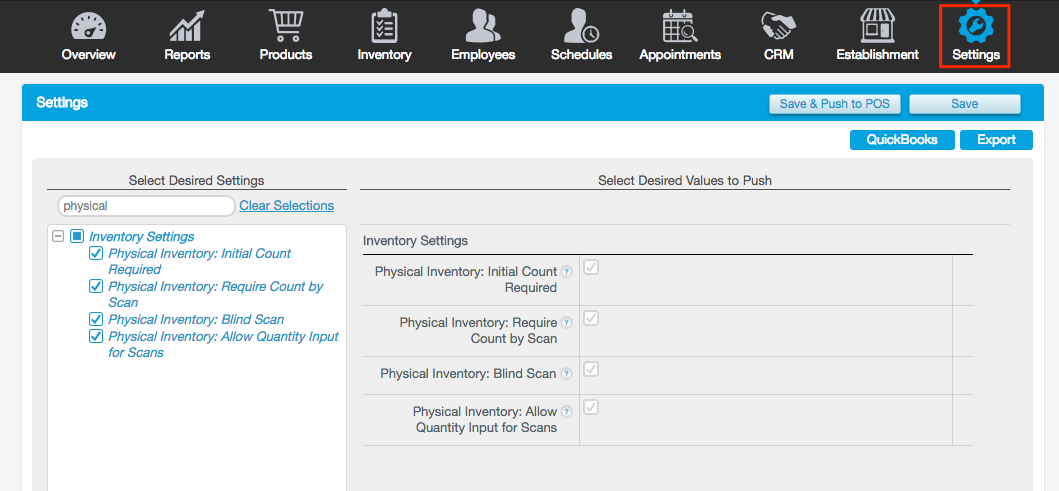Open the Appointments calendar icon
The image size is (1059, 491).
coord(680,27)
